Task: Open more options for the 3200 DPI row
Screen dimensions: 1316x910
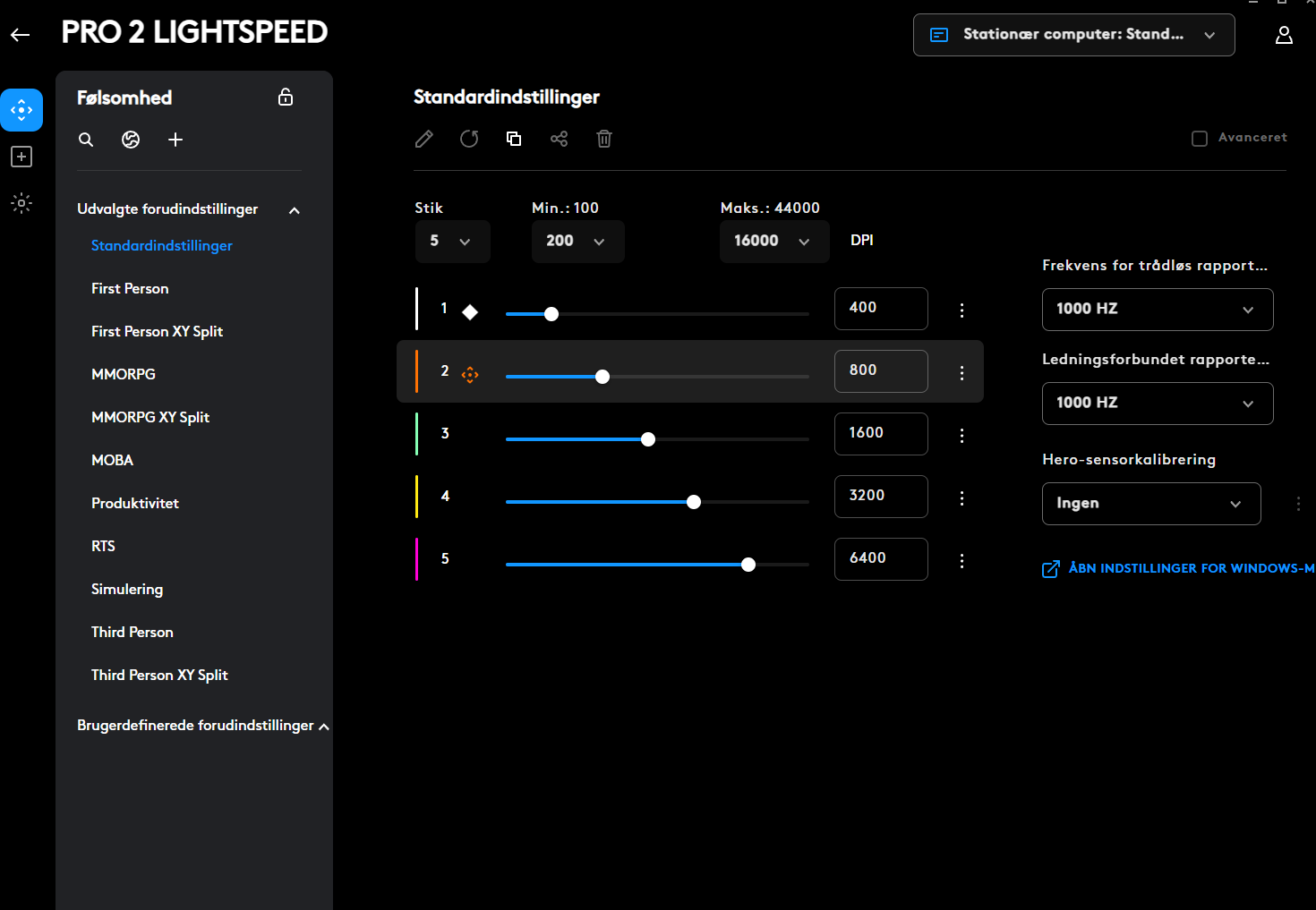Action: click(x=962, y=498)
